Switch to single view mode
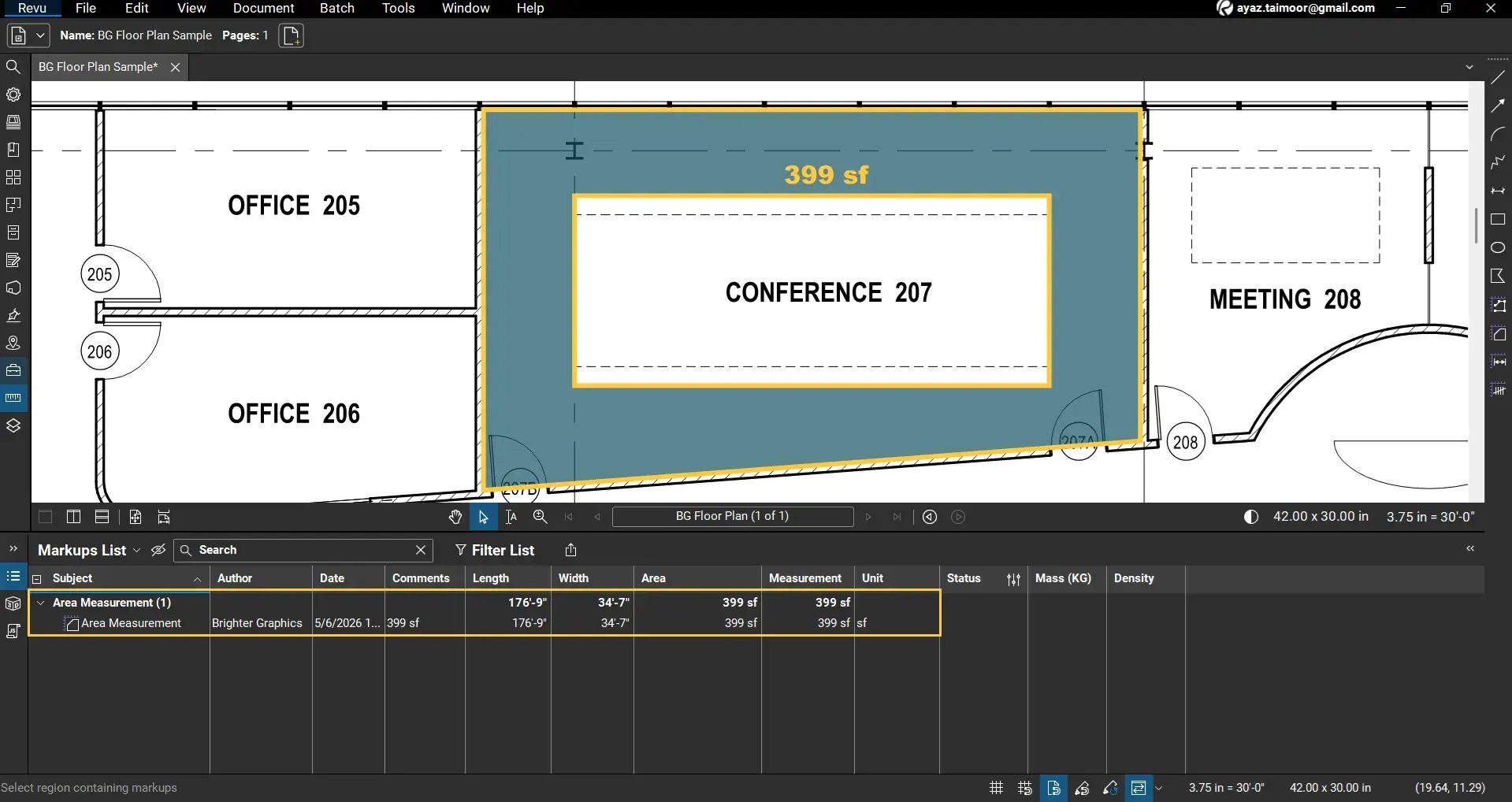1512x802 pixels. (x=45, y=517)
